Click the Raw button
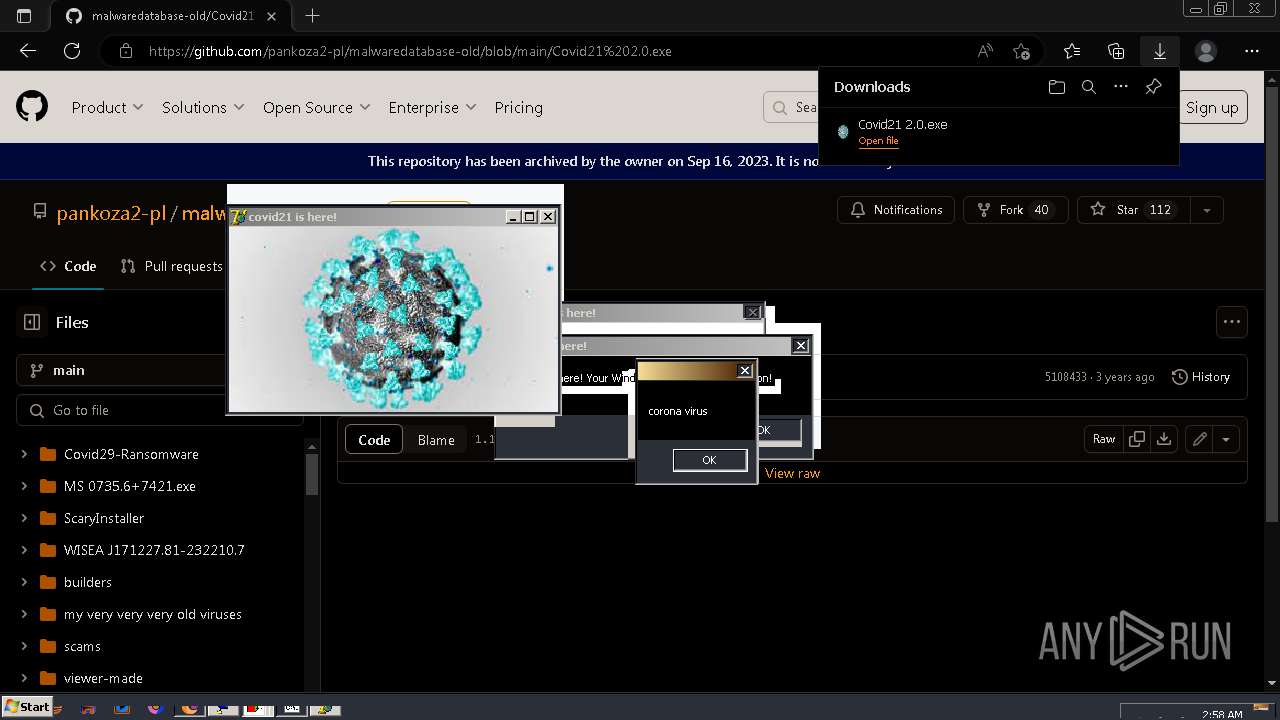Screen dimensions: 1280x720 click(x=1104, y=439)
